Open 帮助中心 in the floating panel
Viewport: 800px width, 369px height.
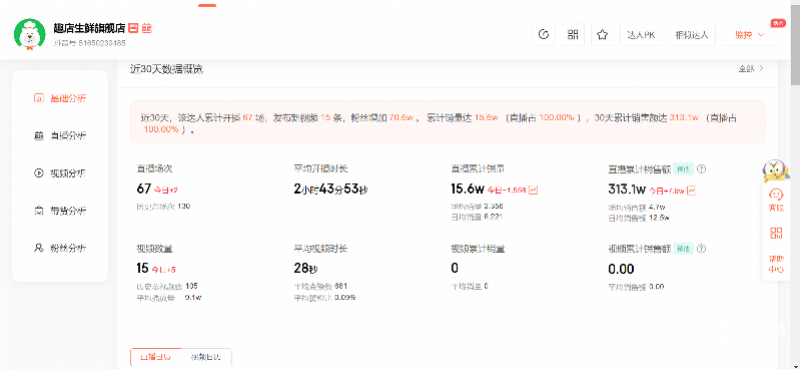pyautogui.click(x=776, y=263)
